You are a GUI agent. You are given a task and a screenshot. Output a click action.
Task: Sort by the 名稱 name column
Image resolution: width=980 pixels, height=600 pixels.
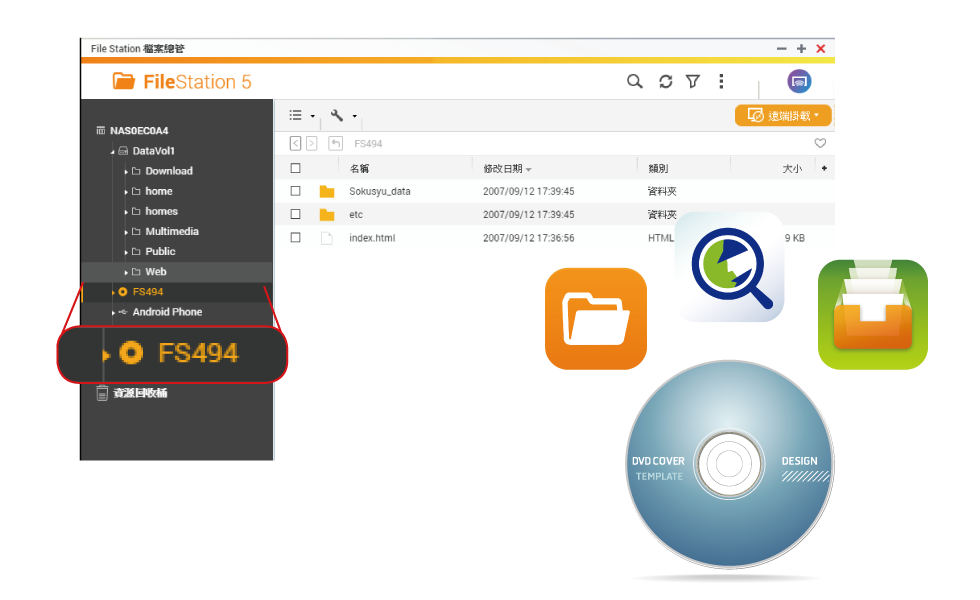(359, 168)
